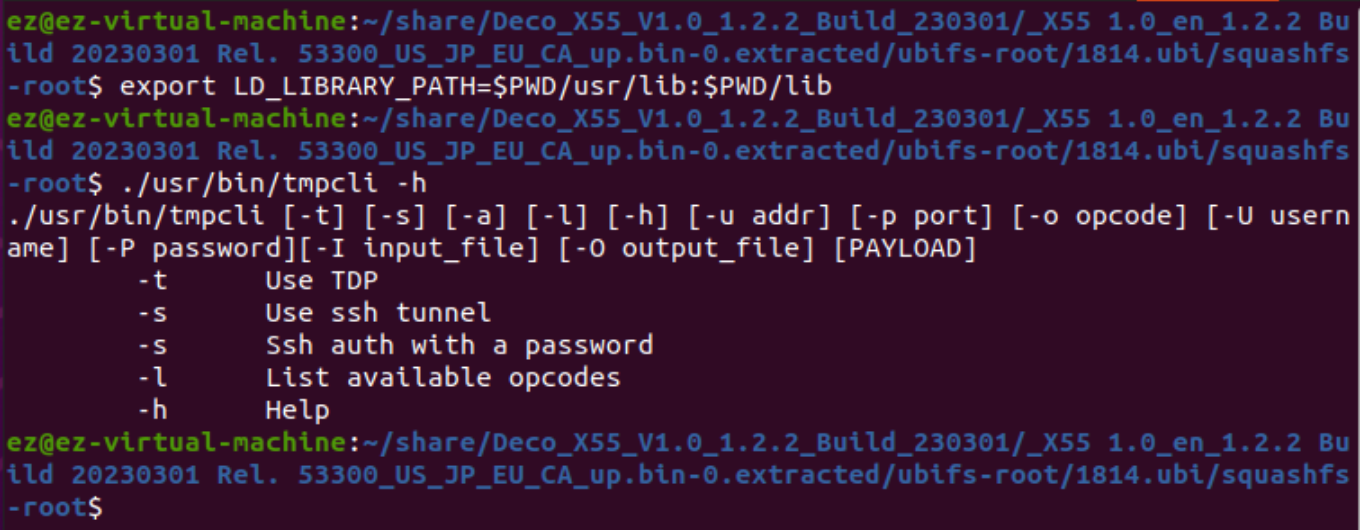
Task: Click the second ez@ez-virtual-machine prompt label
Action: coord(176,119)
